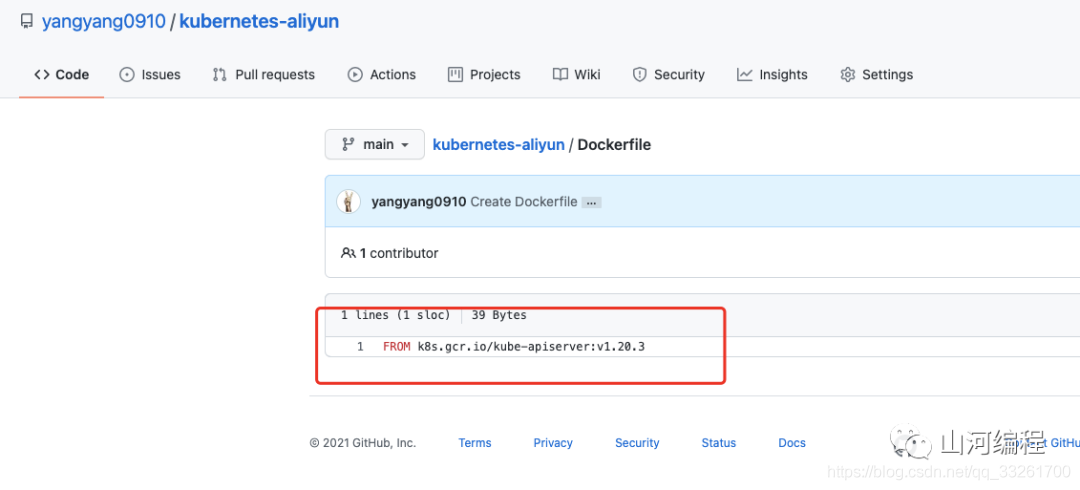
Task: Click the 39 Bytes file size
Action: tap(499, 315)
